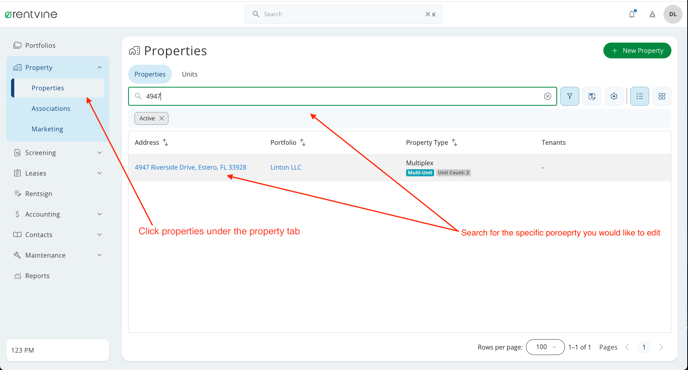
Task: Open Rows per page dropdown
Action: click(545, 347)
